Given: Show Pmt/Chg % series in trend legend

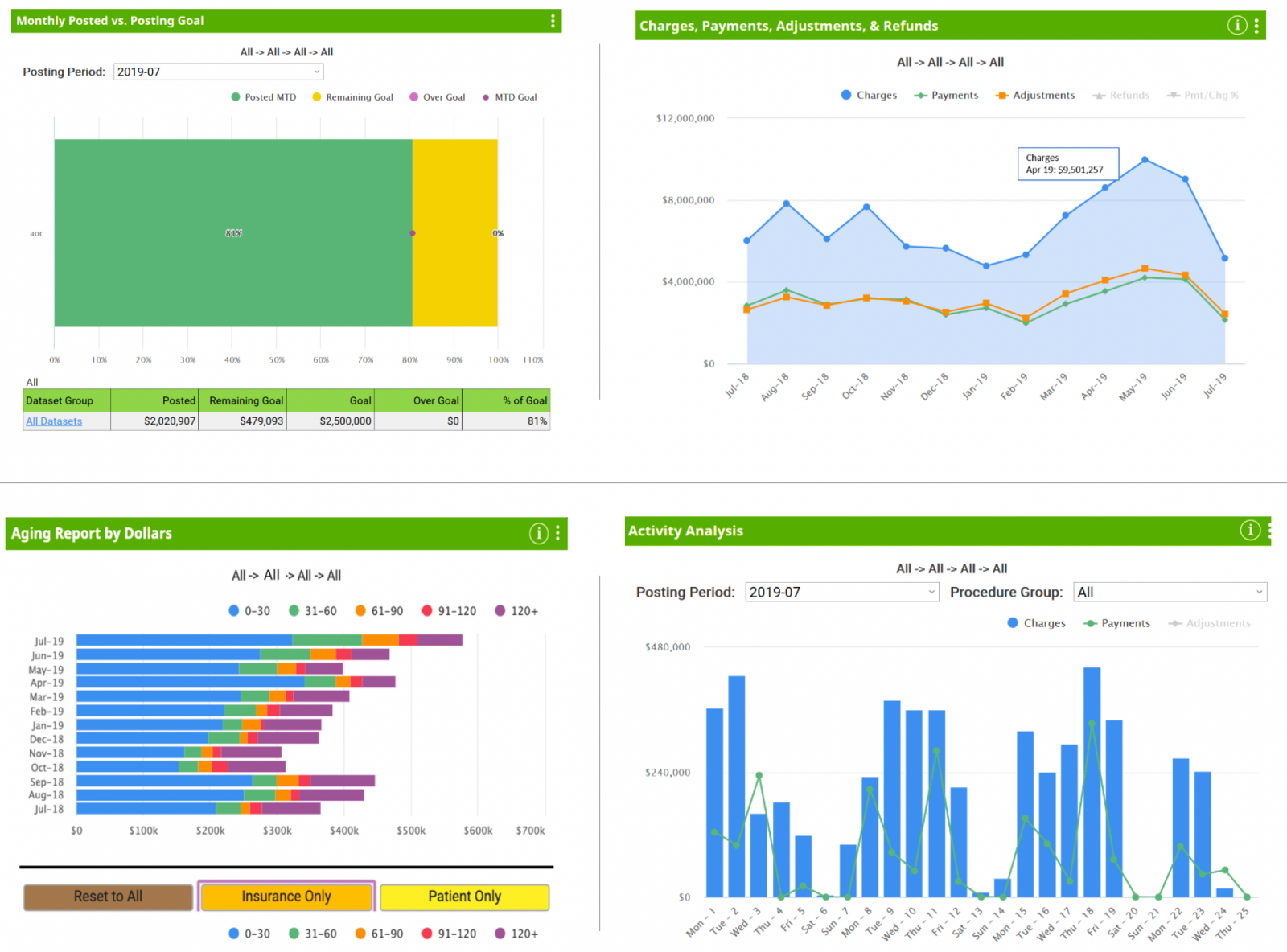Looking at the screenshot, I should pyautogui.click(x=1203, y=95).
